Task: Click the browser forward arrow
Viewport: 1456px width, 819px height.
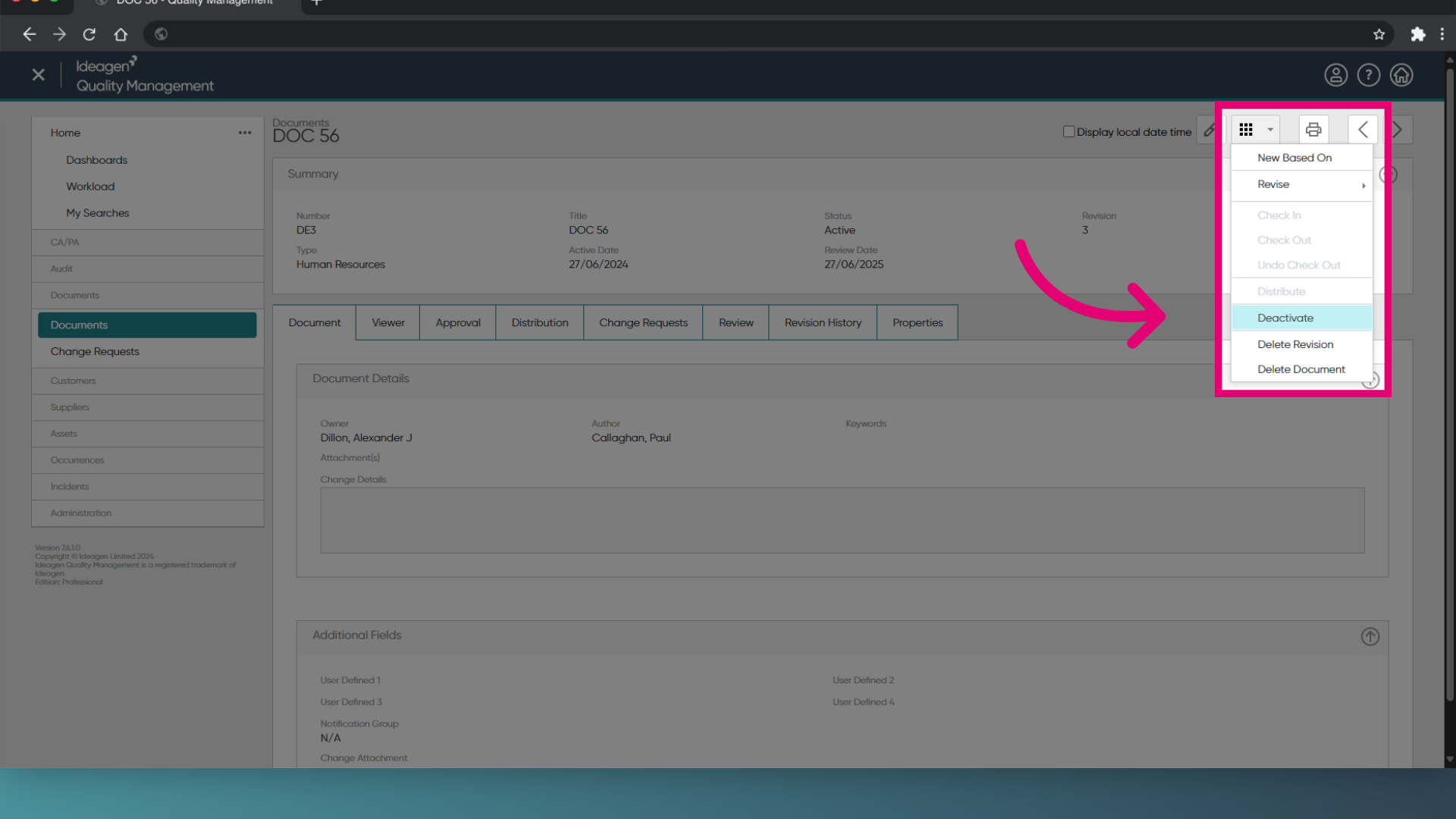Action: coord(59,34)
